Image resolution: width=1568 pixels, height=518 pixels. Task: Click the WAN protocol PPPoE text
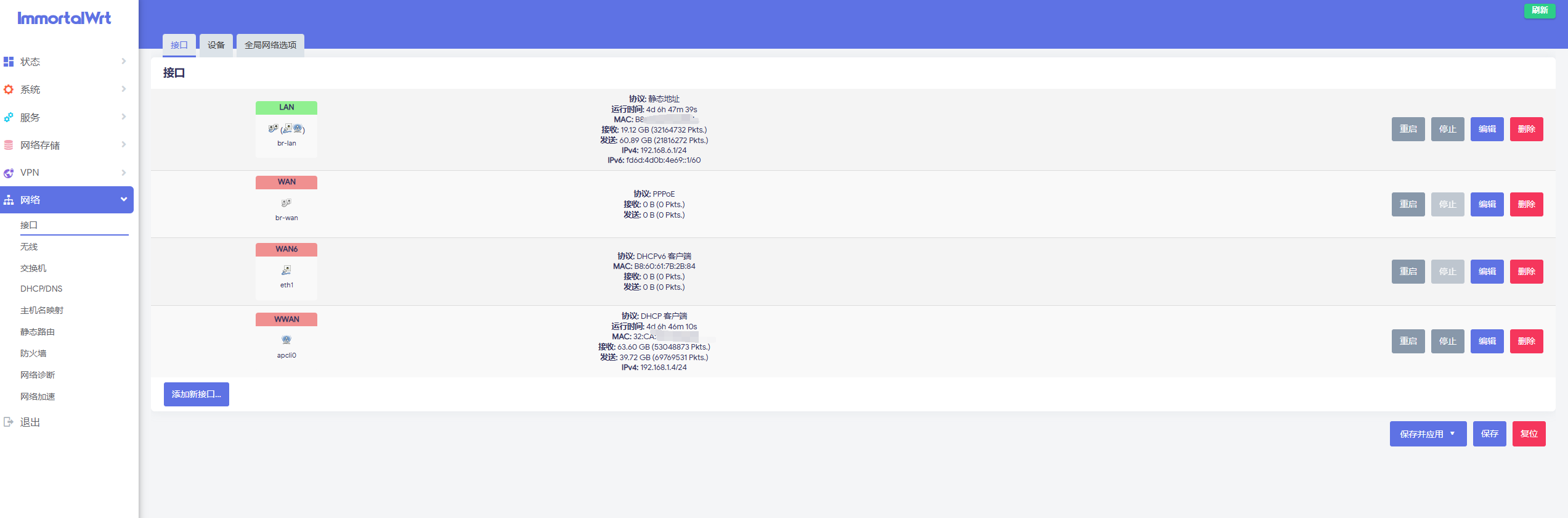tap(664, 194)
